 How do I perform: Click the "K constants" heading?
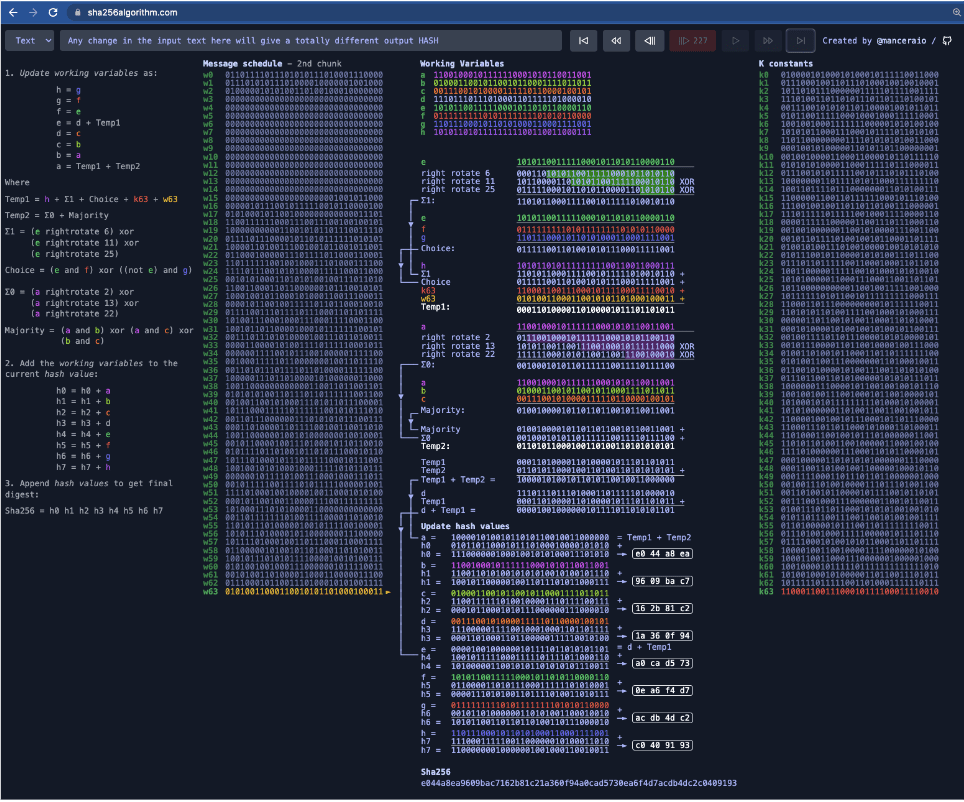[x=786, y=63]
